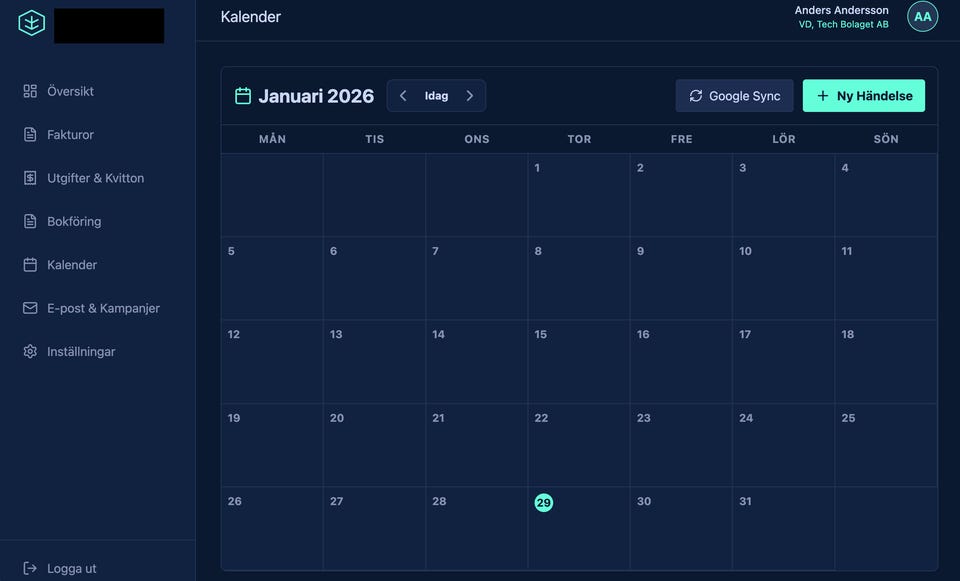Click Anders Andersson profile name
The height and width of the screenshot is (581, 960).
click(841, 10)
